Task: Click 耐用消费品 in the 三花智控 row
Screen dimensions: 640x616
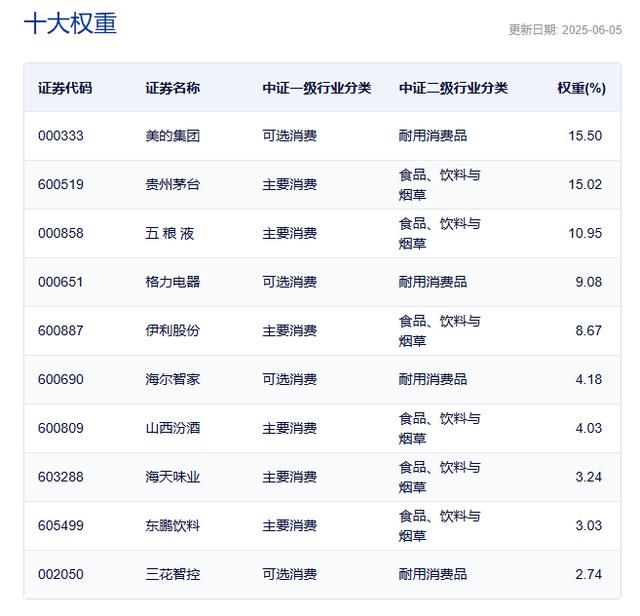Action: (x=433, y=575)
